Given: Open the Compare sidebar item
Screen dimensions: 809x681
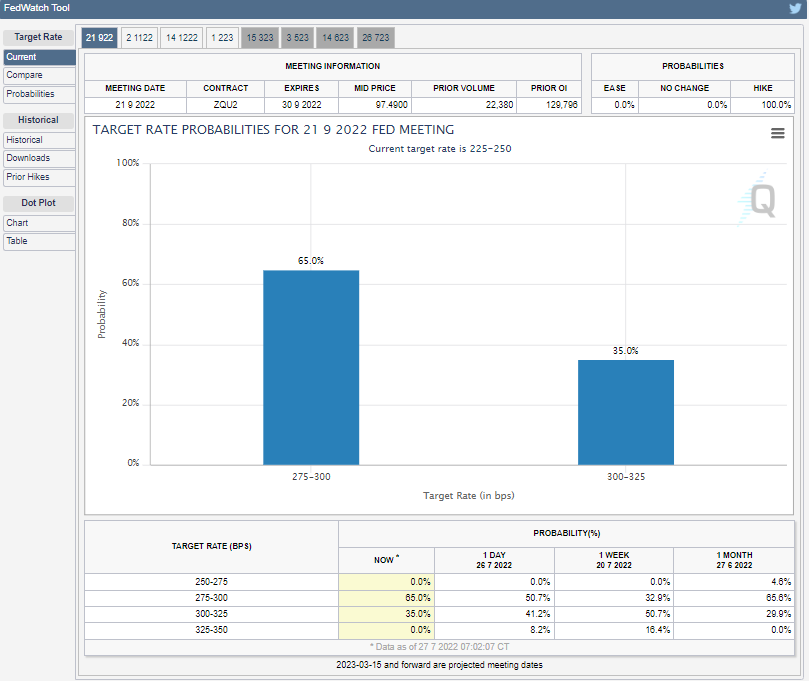Looking at the screenshot, I should point(39,75).
